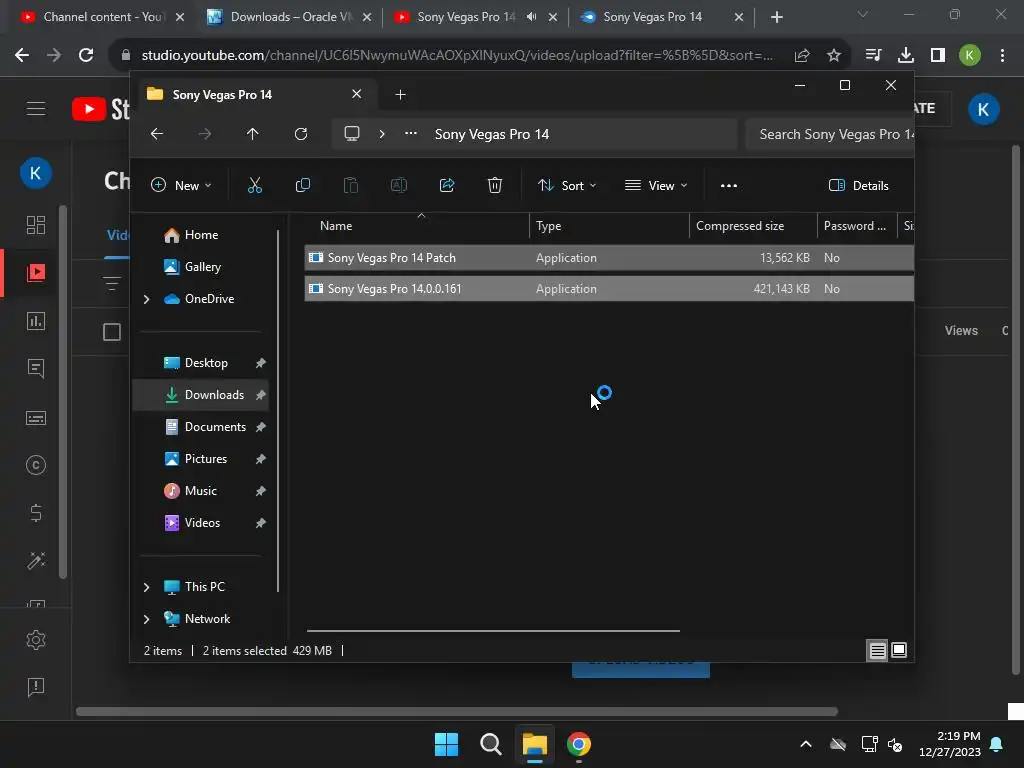The width and height of the screenshot is (1024, 768).
Task: Switch to the details list view icon
Action: pos(877,650)
